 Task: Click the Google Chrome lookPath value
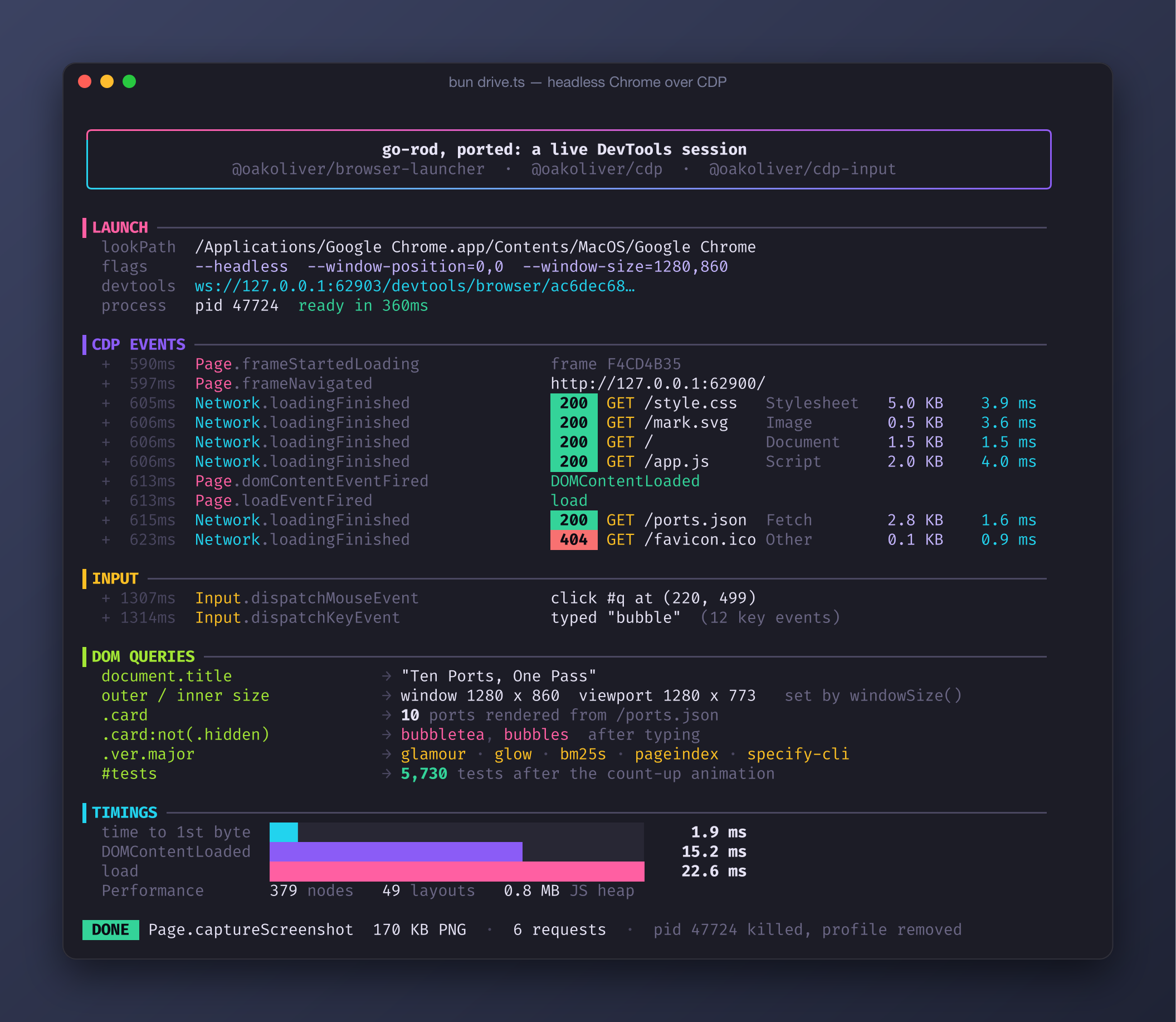475,247
